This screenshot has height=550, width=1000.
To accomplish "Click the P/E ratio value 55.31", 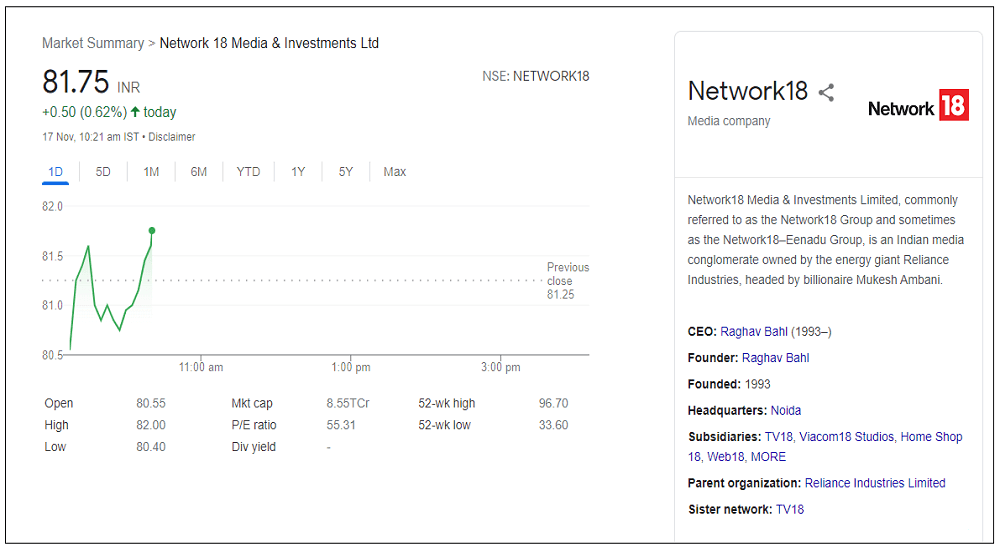I will [341, 425].
